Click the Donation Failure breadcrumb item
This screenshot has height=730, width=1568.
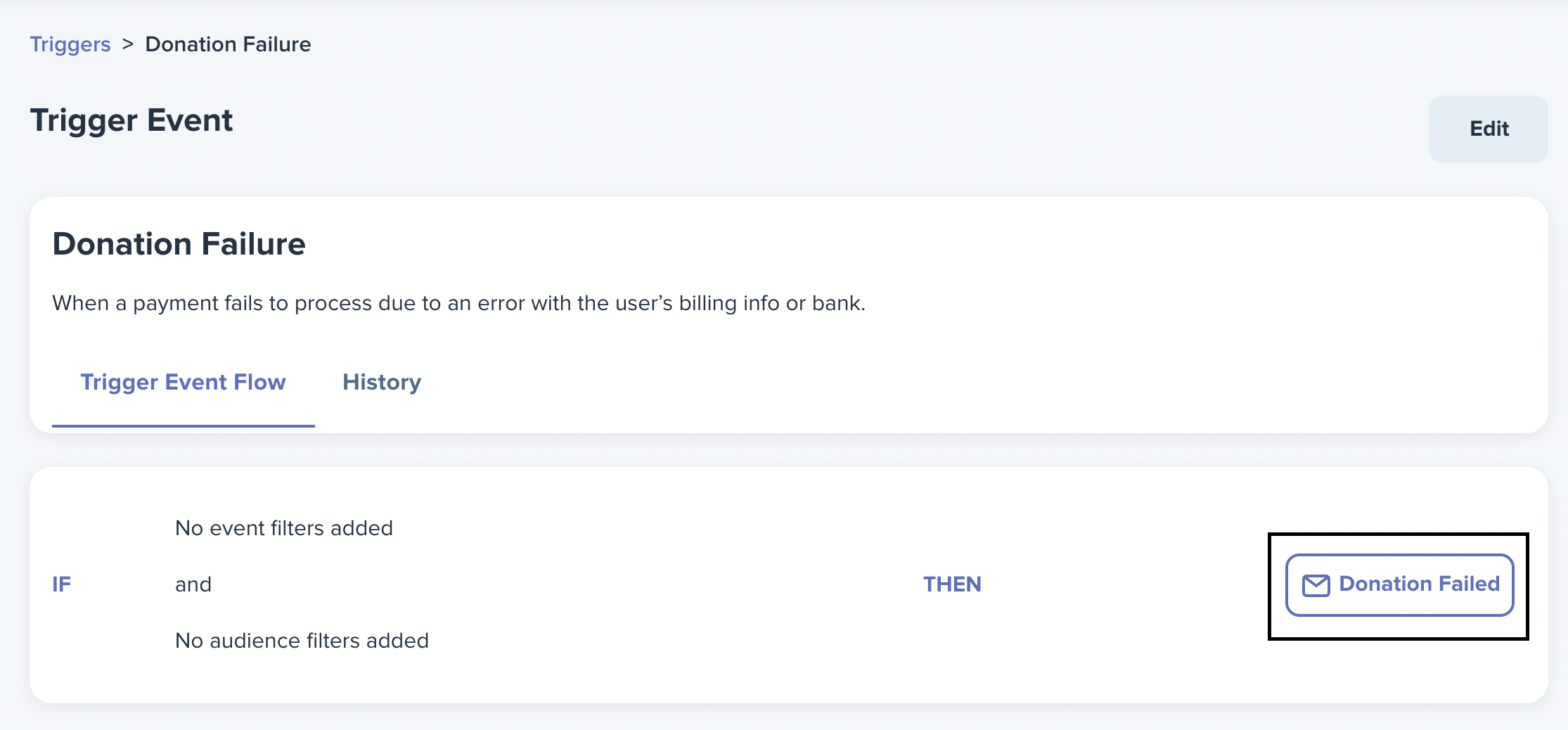tap(228, 44)
